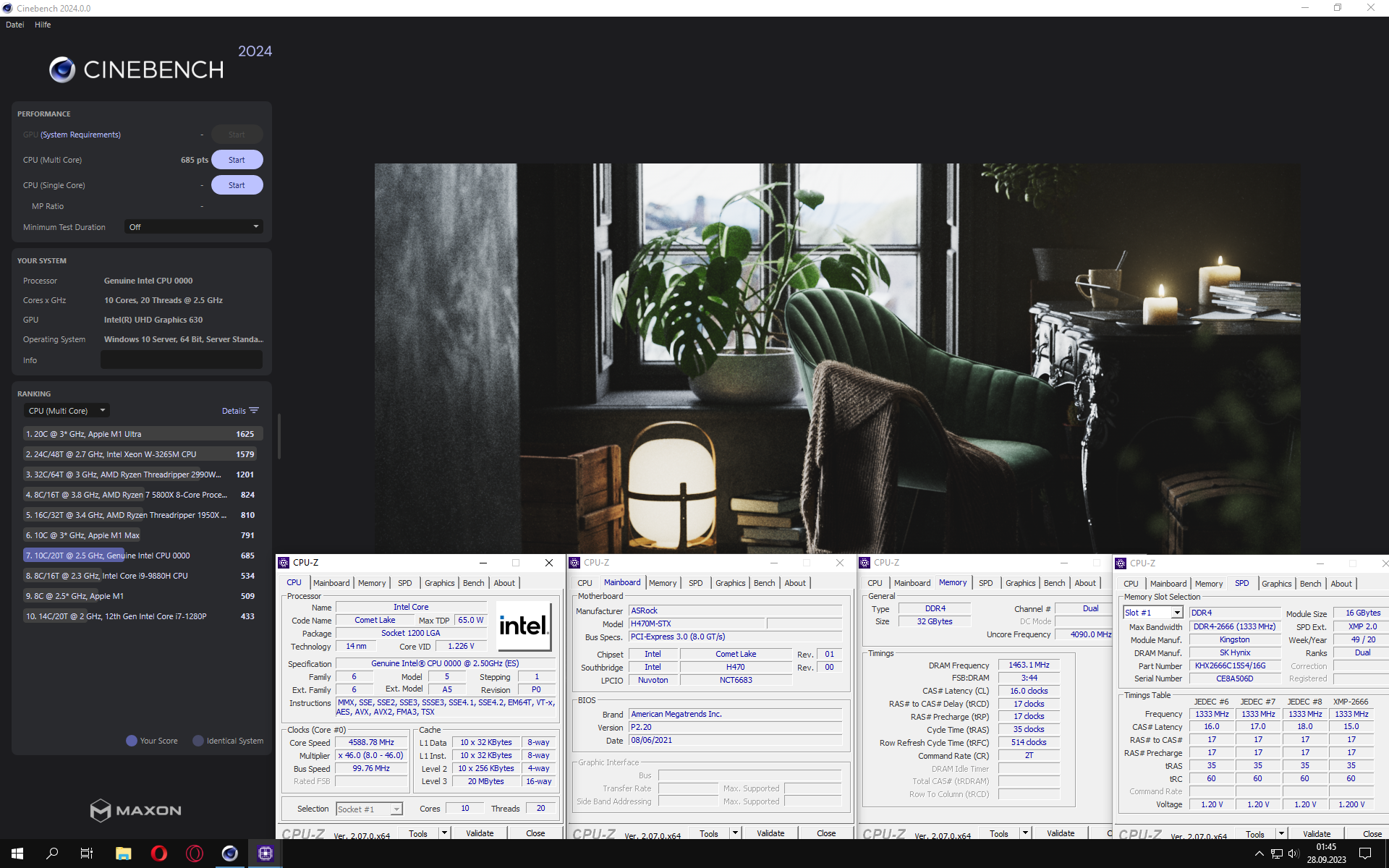
Task: Show hidden system tray icons
Action: coord(1259,854)
